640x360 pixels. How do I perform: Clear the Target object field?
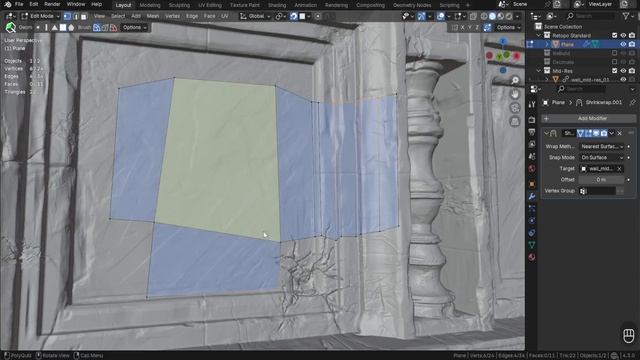620,169
